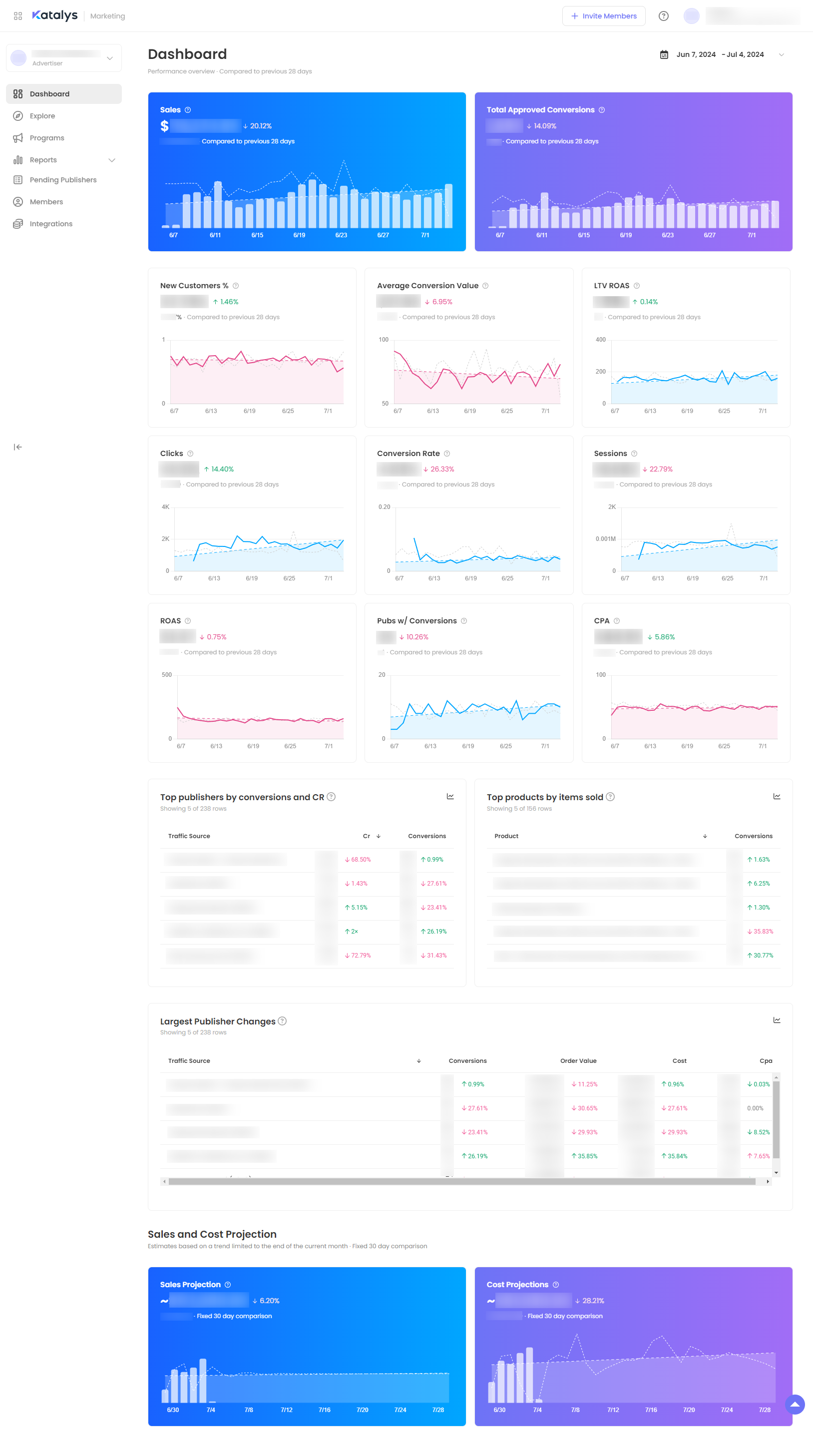The width and height of the screenshot is (813, 1456).
Task: Open chart view for Top products table
Action: 776,796
